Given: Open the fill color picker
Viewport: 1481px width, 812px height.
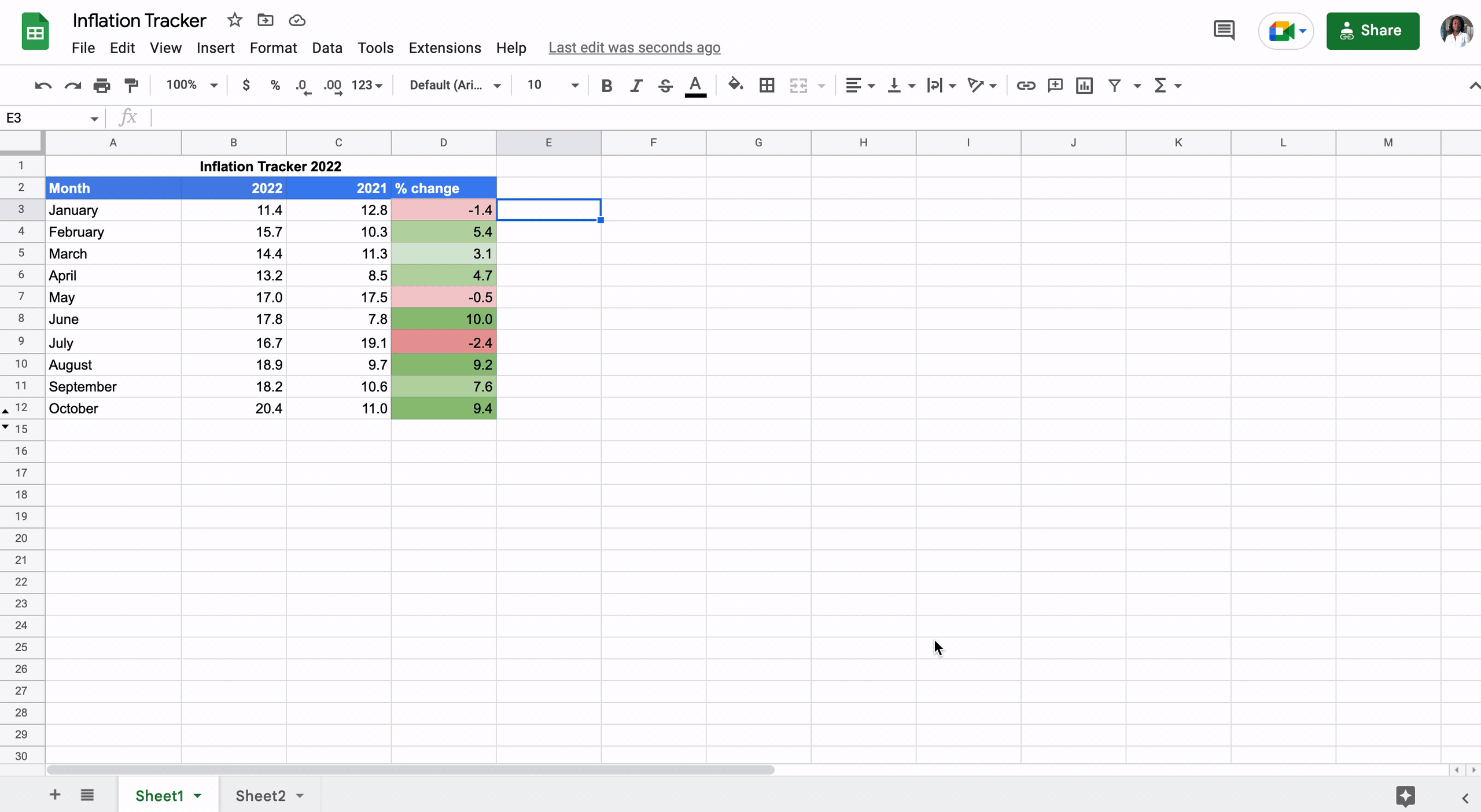Looking at the screenshot, I should click(735, 85).
